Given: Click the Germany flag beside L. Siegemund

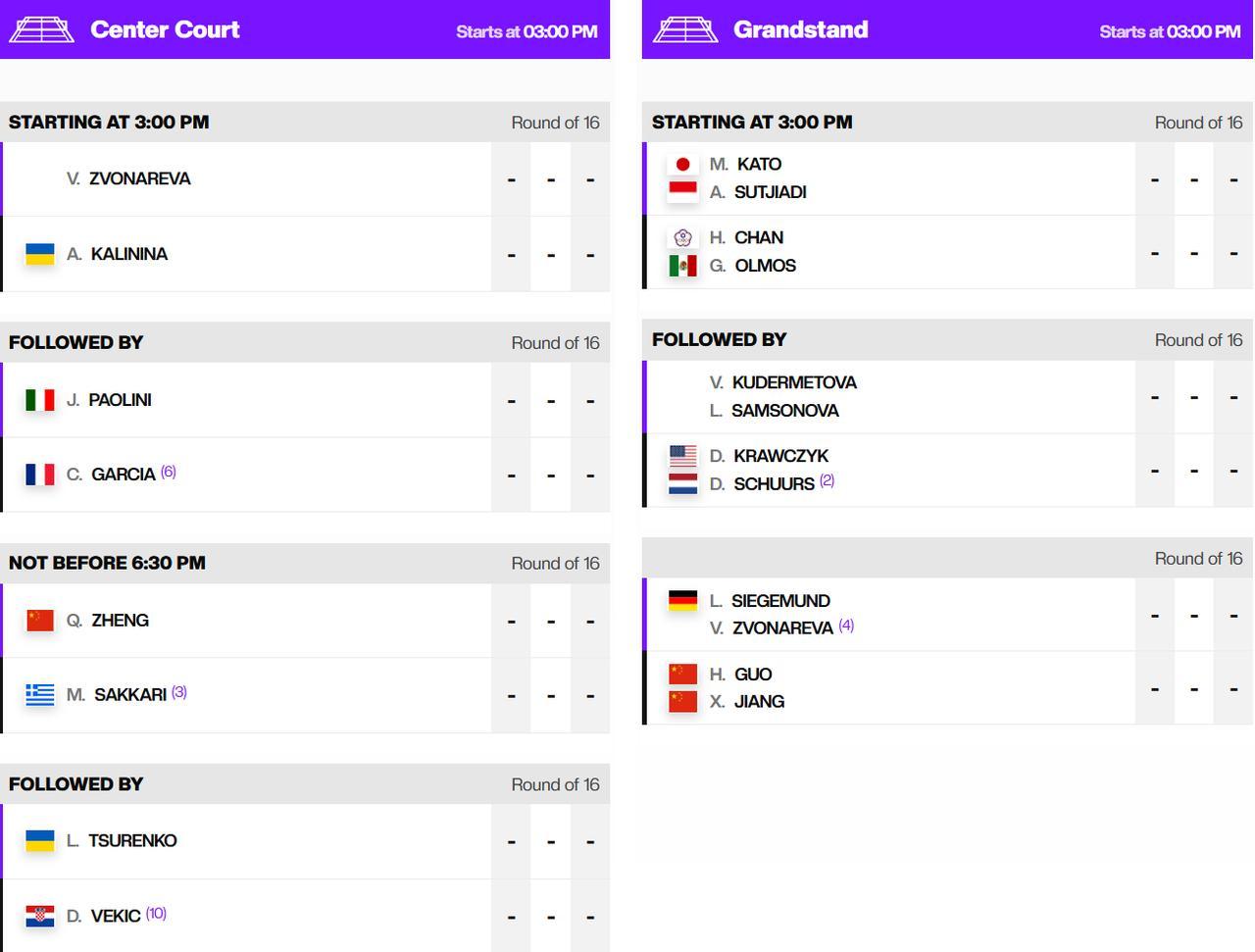Looking at the screenshot, I should coord(683,601).
